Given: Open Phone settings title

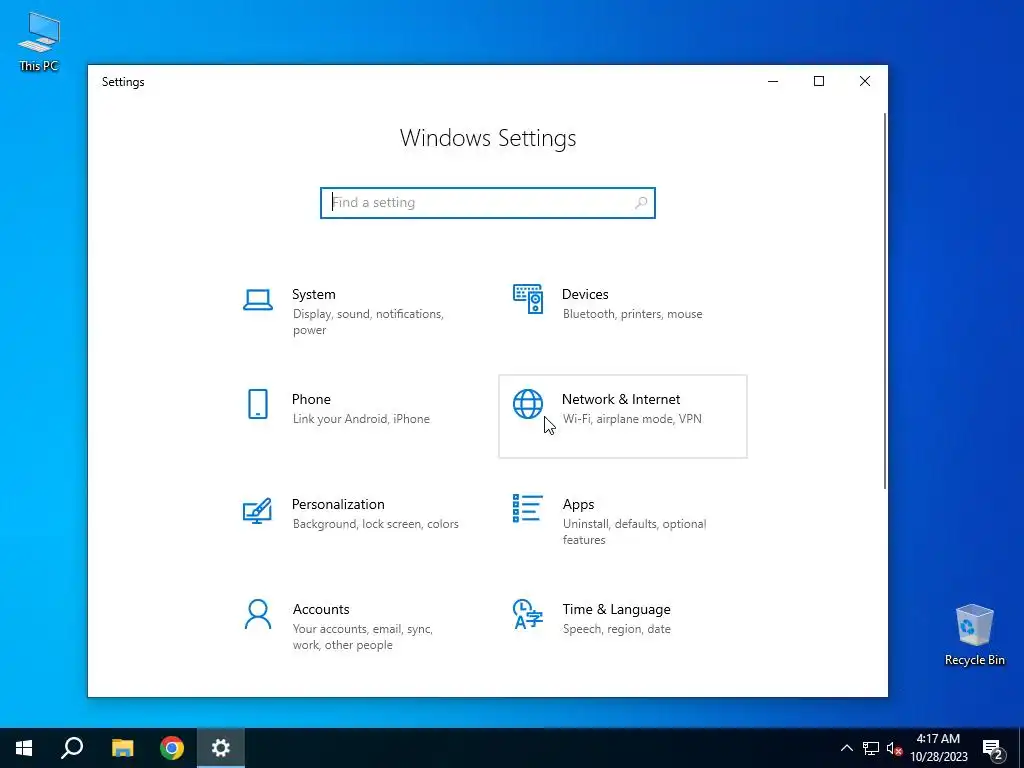Looking at the screenshot, I should tap(311, 399).
